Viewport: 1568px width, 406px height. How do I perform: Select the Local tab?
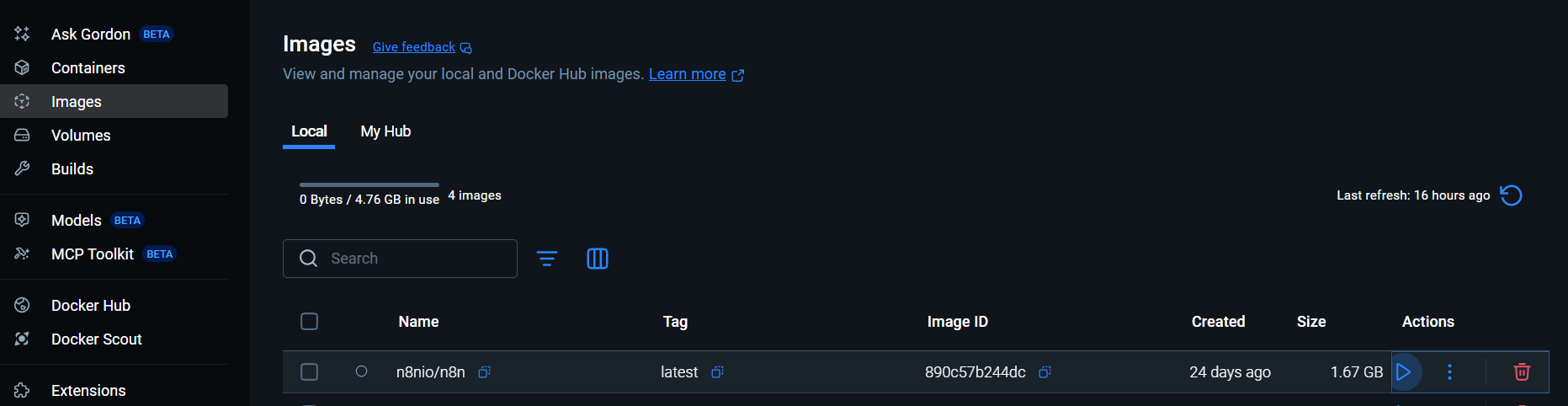pyautogui.click(x=309, y=131)
